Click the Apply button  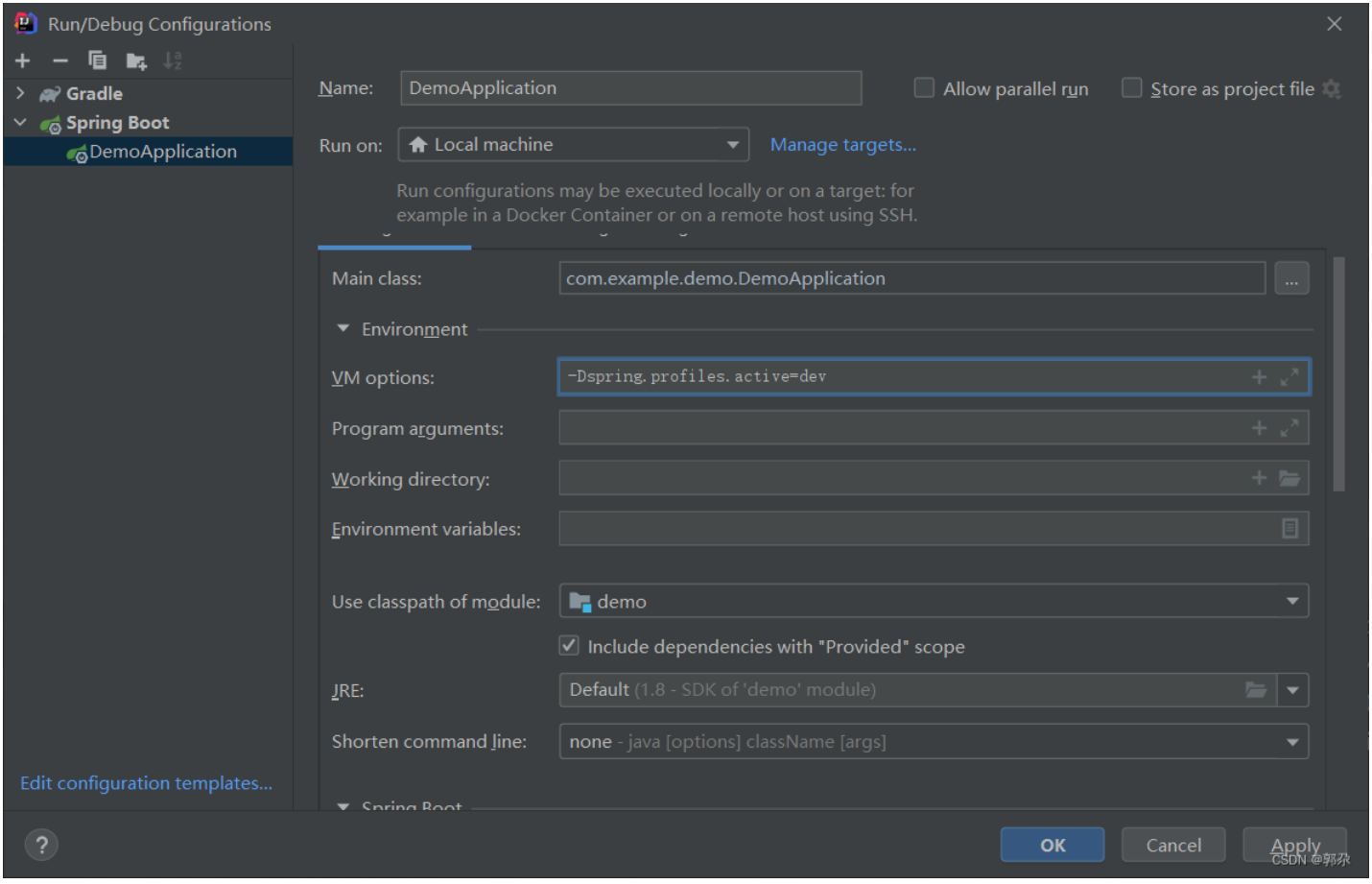(1295, 846)
